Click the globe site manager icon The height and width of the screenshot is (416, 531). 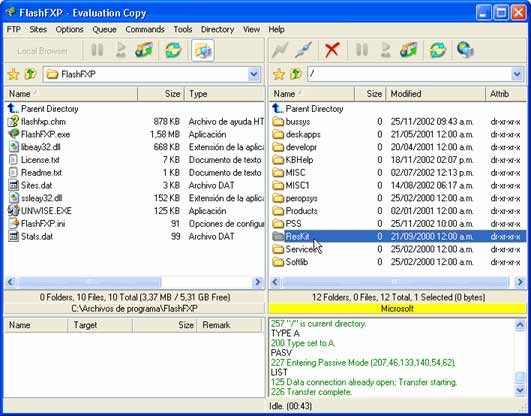point(465,50)
